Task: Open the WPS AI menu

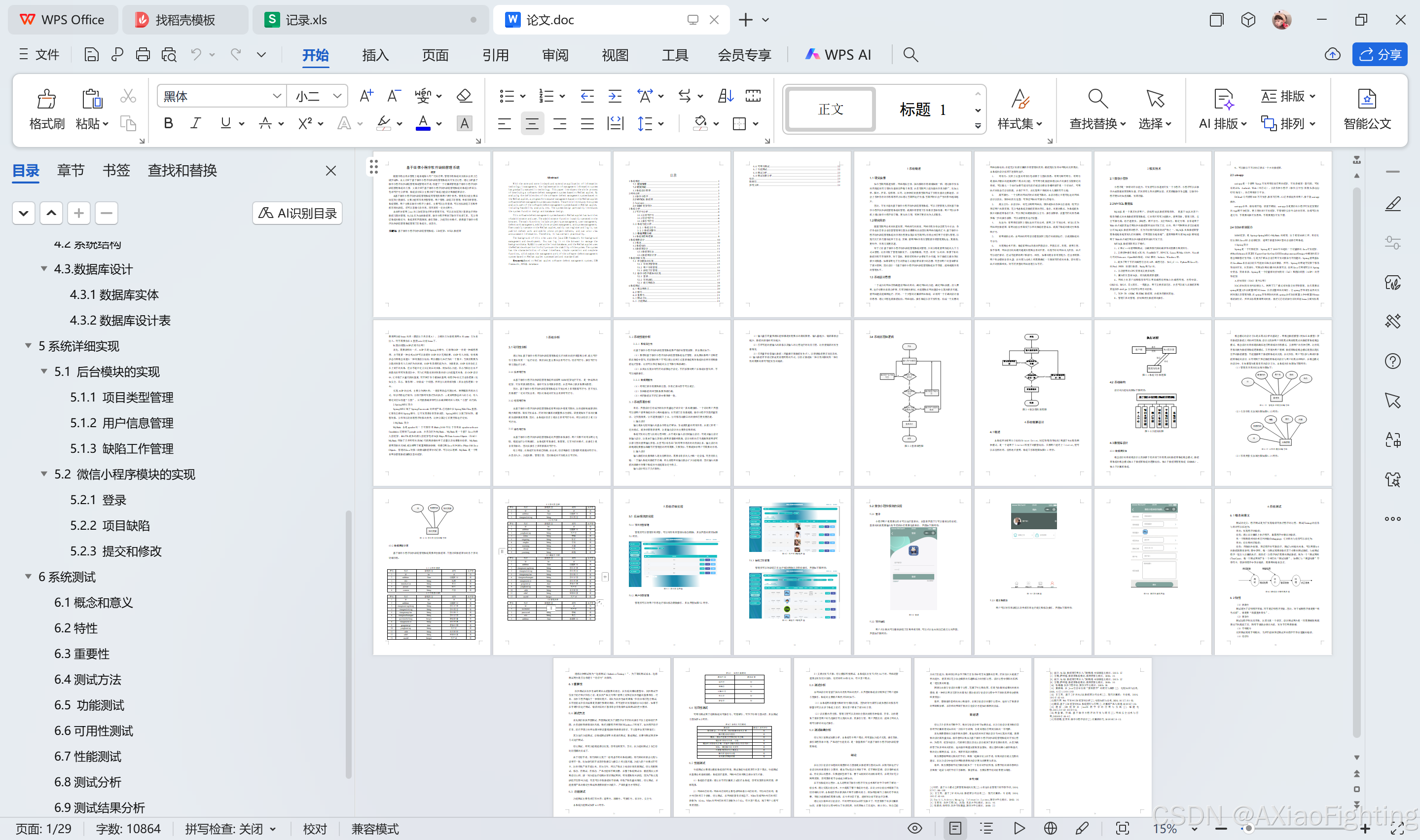Action: click(838, 54)
